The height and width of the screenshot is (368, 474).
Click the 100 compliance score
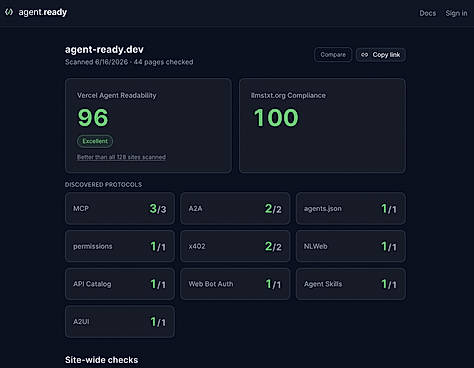point(276,118)
